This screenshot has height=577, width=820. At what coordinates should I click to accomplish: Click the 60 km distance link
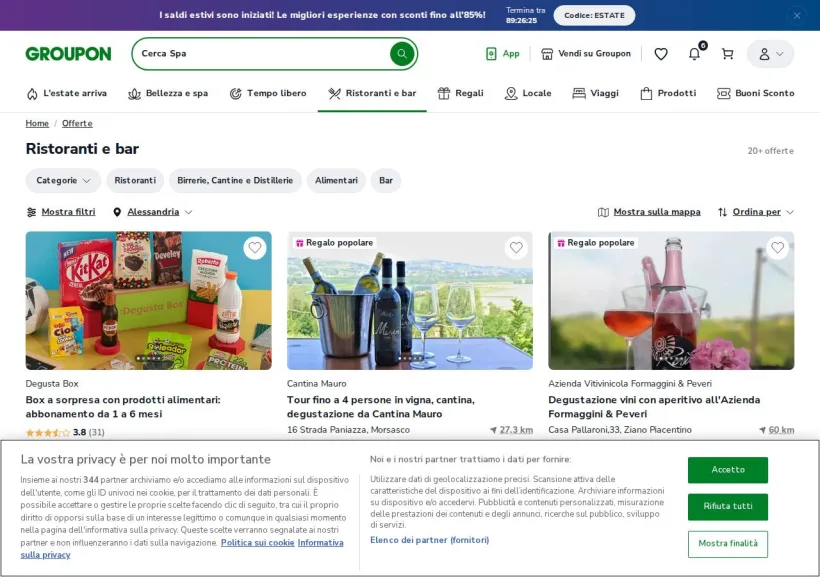pos(777,430)
